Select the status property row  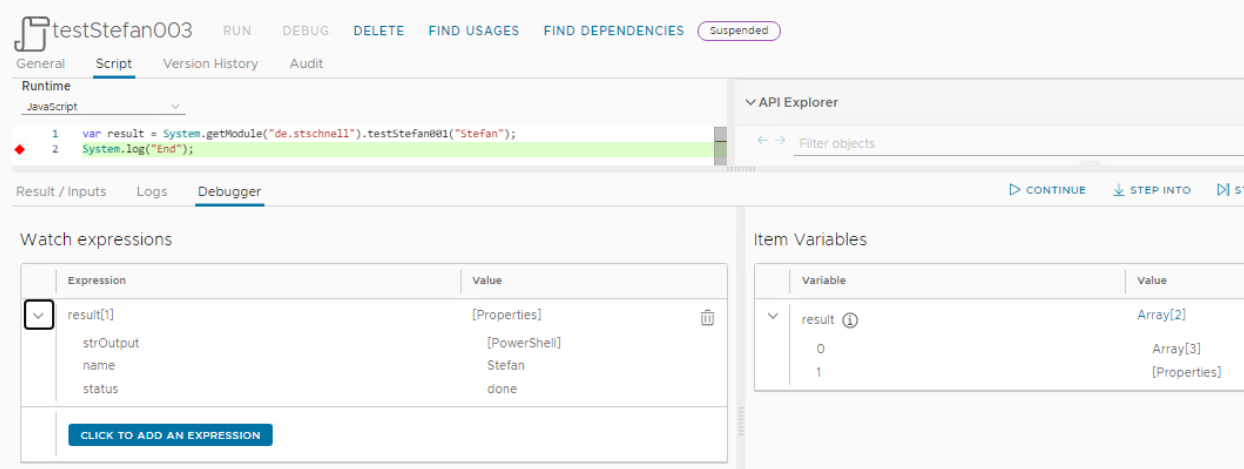click(x=374, y=389)
